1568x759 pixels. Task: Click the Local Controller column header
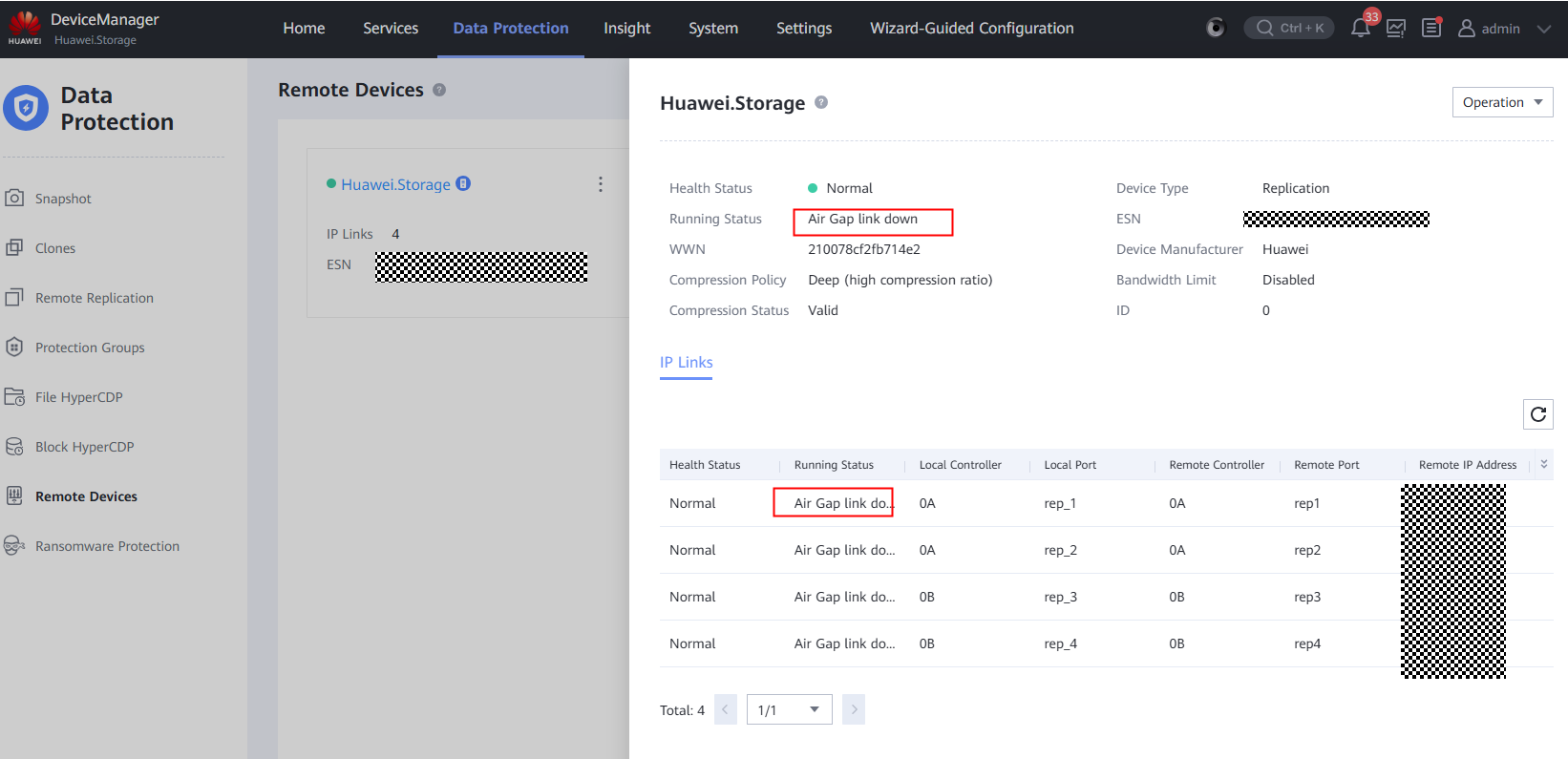click(x=961, y=465)
